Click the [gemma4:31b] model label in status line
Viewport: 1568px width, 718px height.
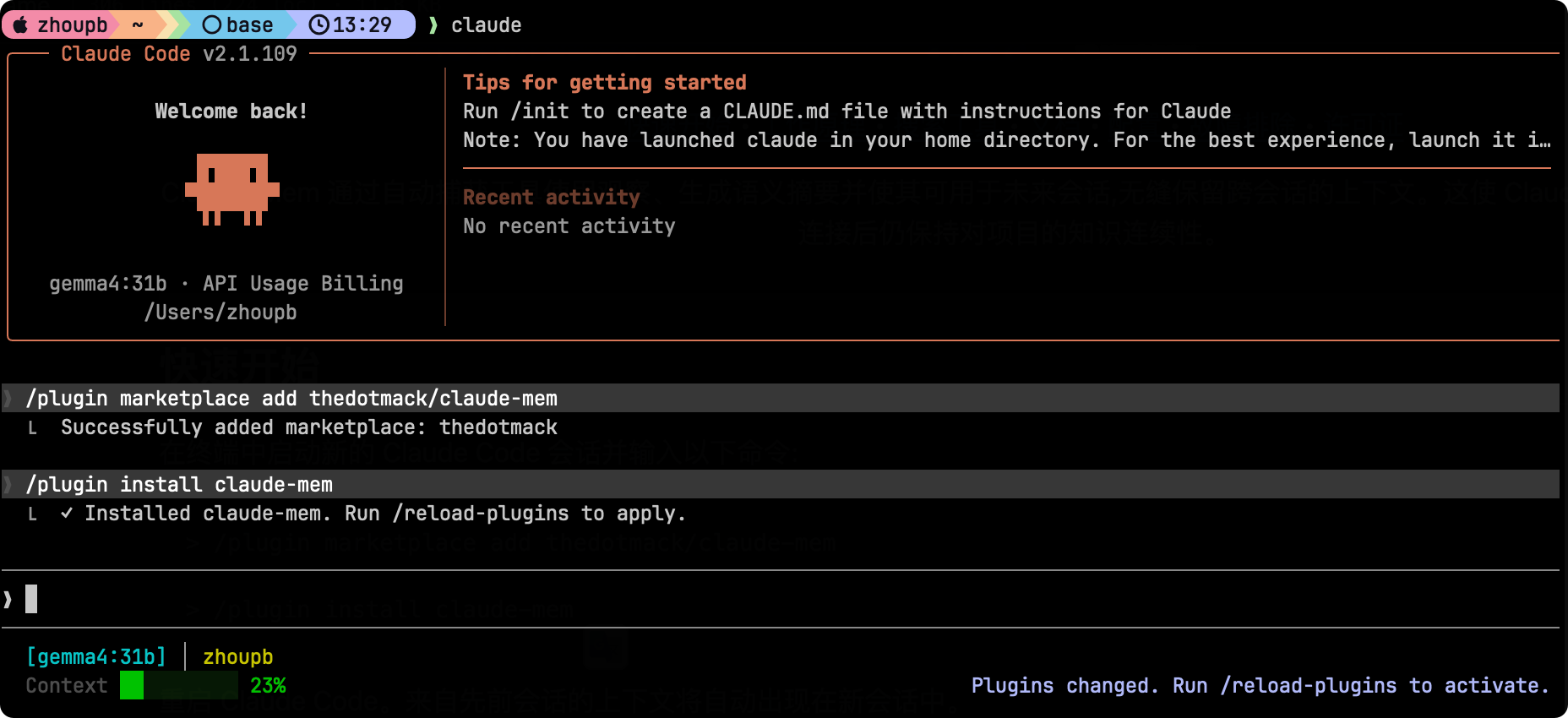96,656
